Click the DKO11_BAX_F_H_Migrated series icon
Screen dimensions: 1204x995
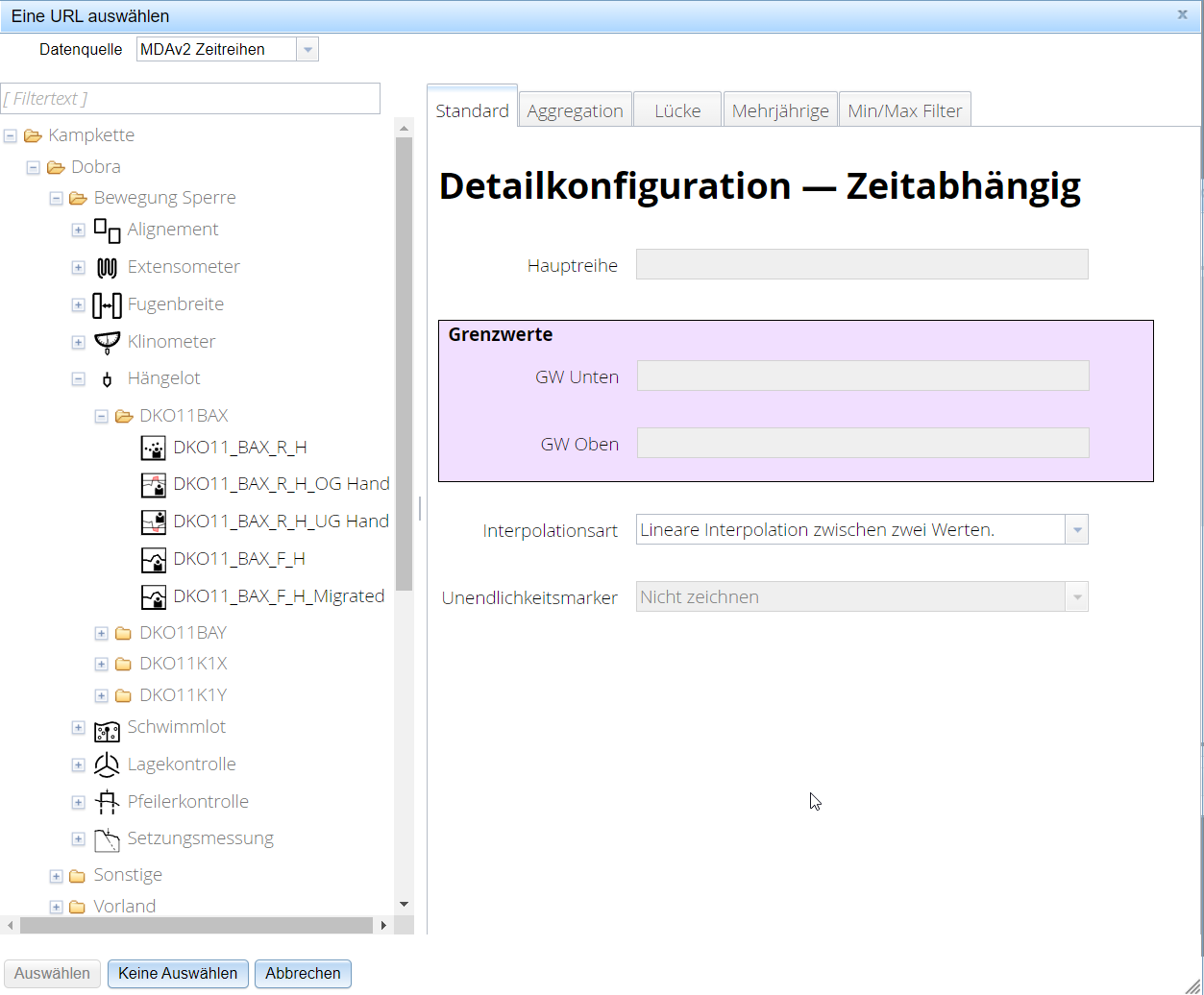[x=153, y=595]
